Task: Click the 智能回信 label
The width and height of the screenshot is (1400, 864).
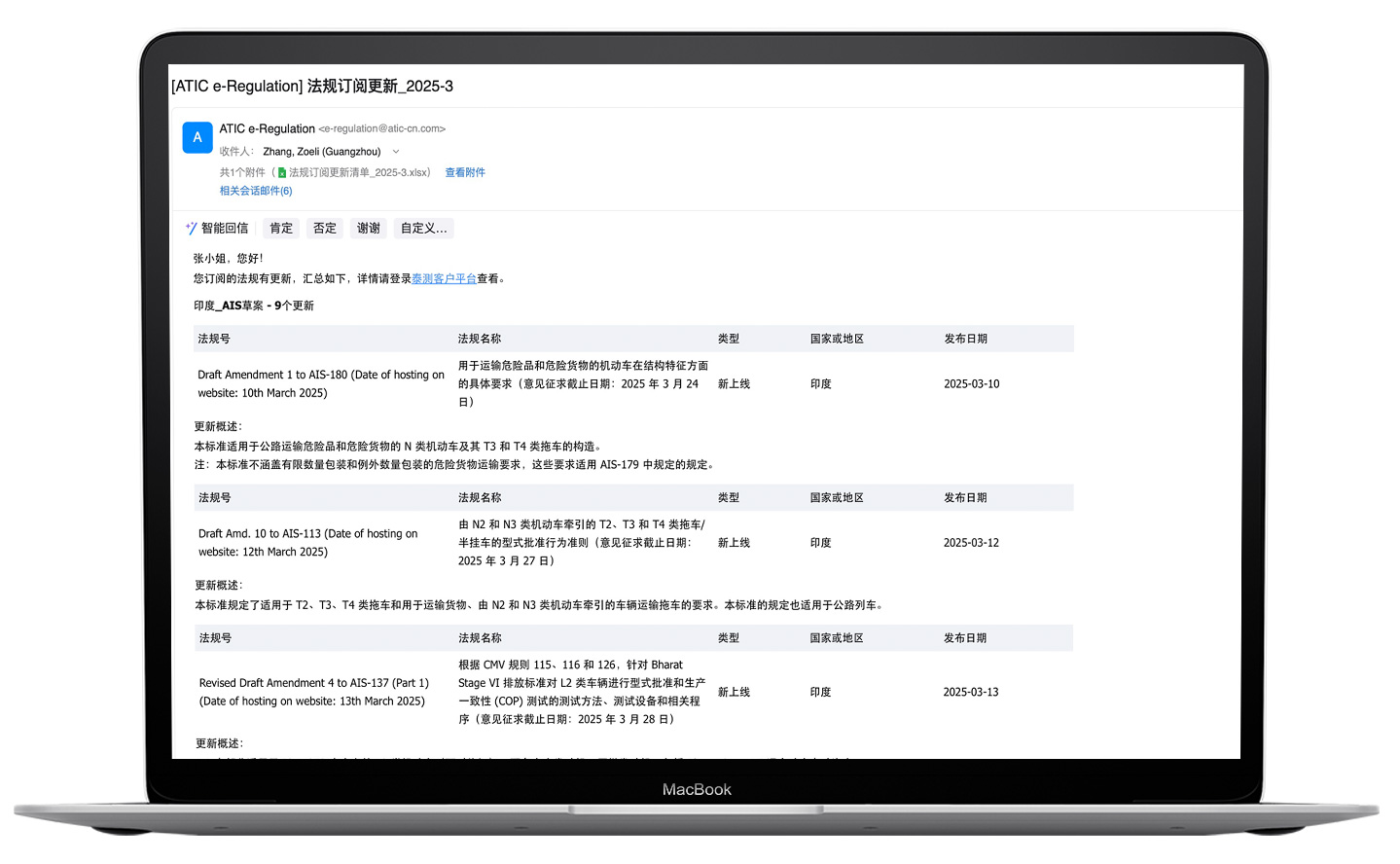Action: click(x=225, y=229)
